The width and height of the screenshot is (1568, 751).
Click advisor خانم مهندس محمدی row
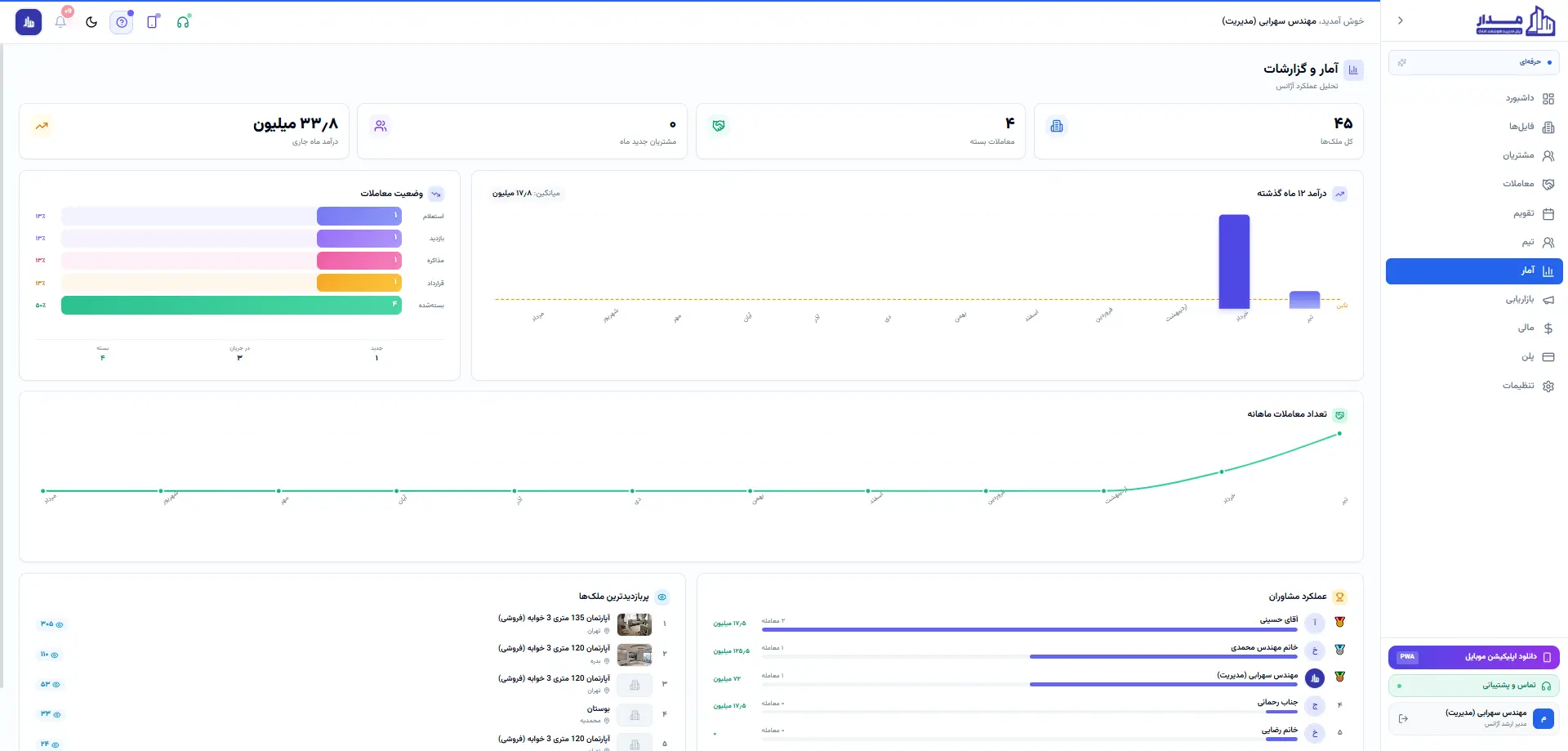pyautogui.click(x=1029, y=650)
